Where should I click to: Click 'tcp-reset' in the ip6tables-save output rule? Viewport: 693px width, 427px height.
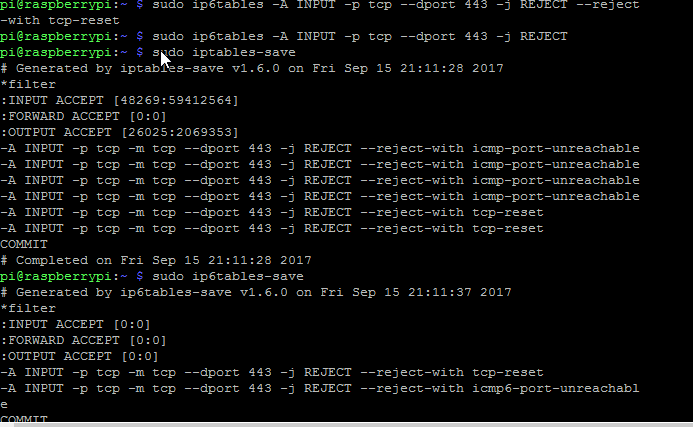click(x=507, y=372)
